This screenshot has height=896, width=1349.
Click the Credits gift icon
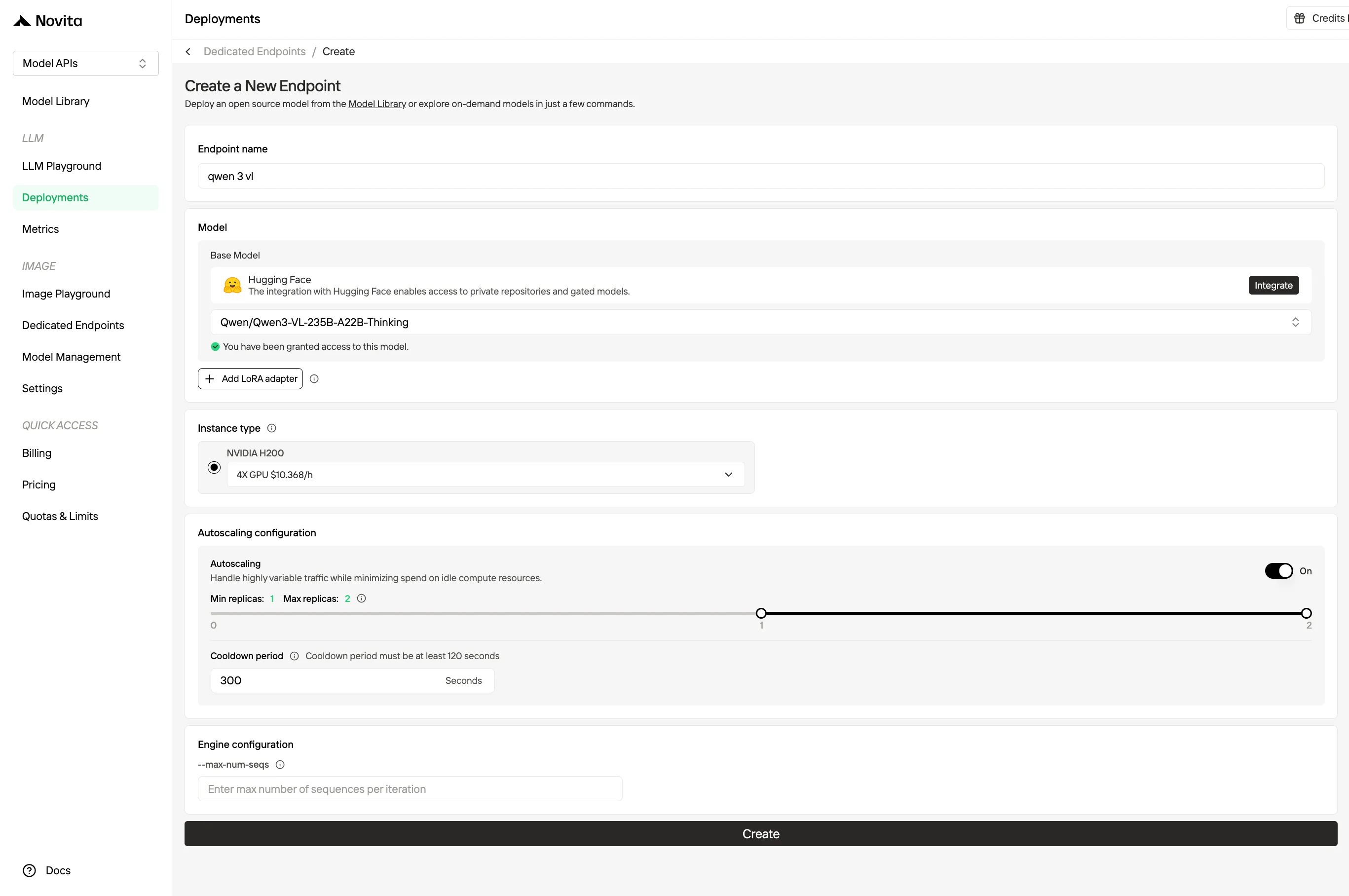(x=1299, y=18)
